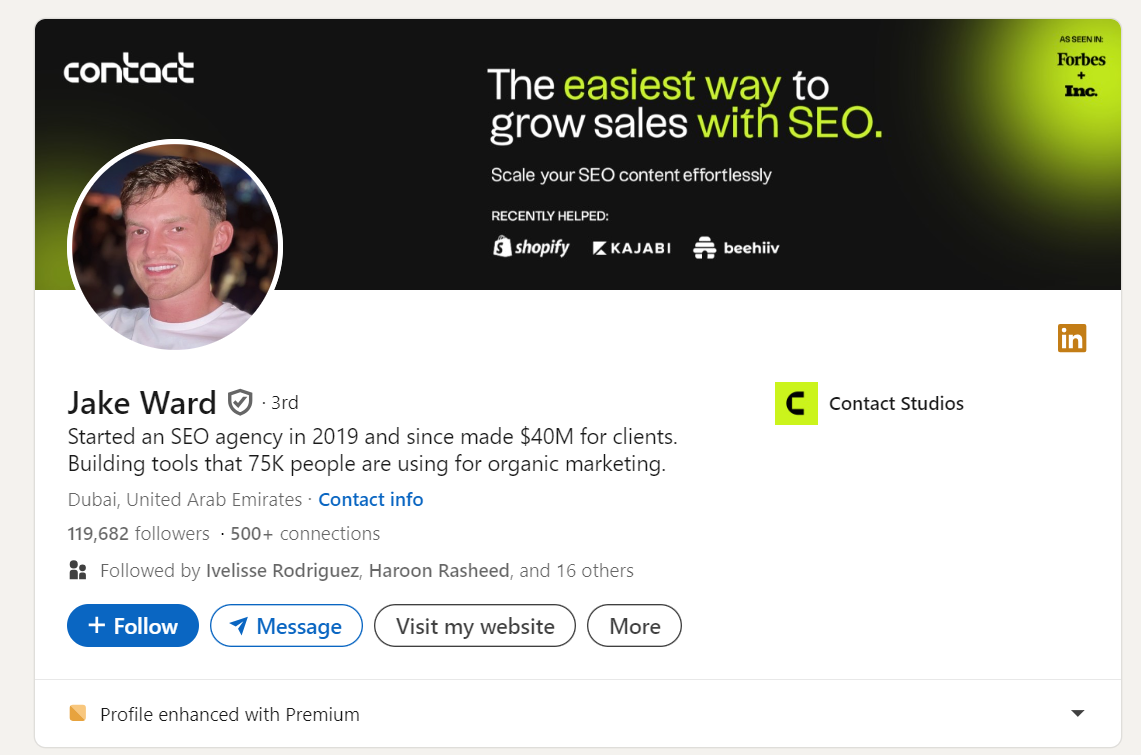Open the More actions dropdown
1141x755 pixels.
point(634,626)
